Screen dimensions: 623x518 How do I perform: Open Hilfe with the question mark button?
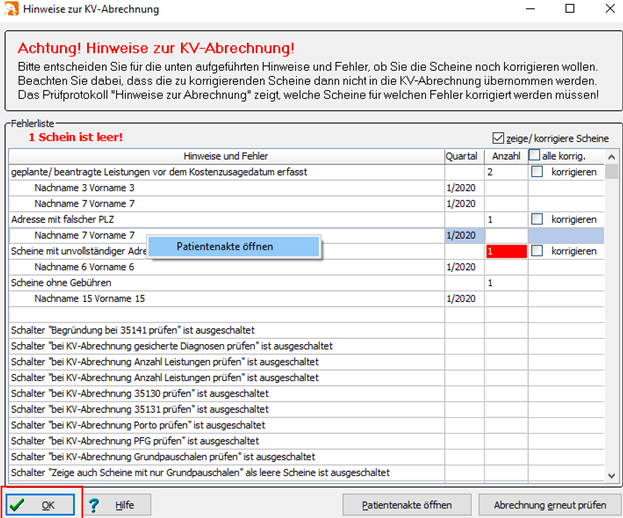pos(117,505)
